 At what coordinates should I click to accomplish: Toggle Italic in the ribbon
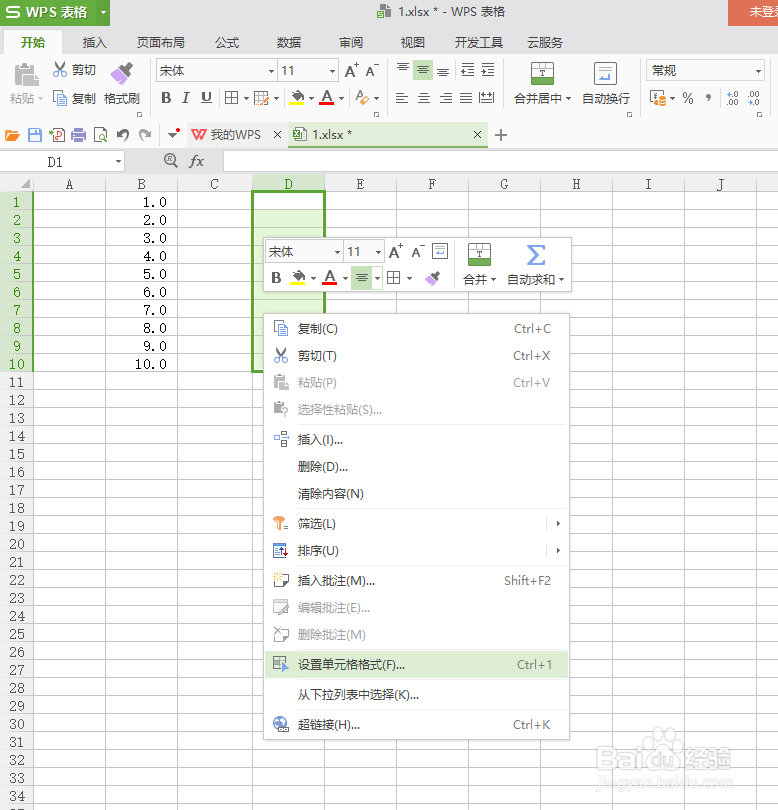pos(185,98)
